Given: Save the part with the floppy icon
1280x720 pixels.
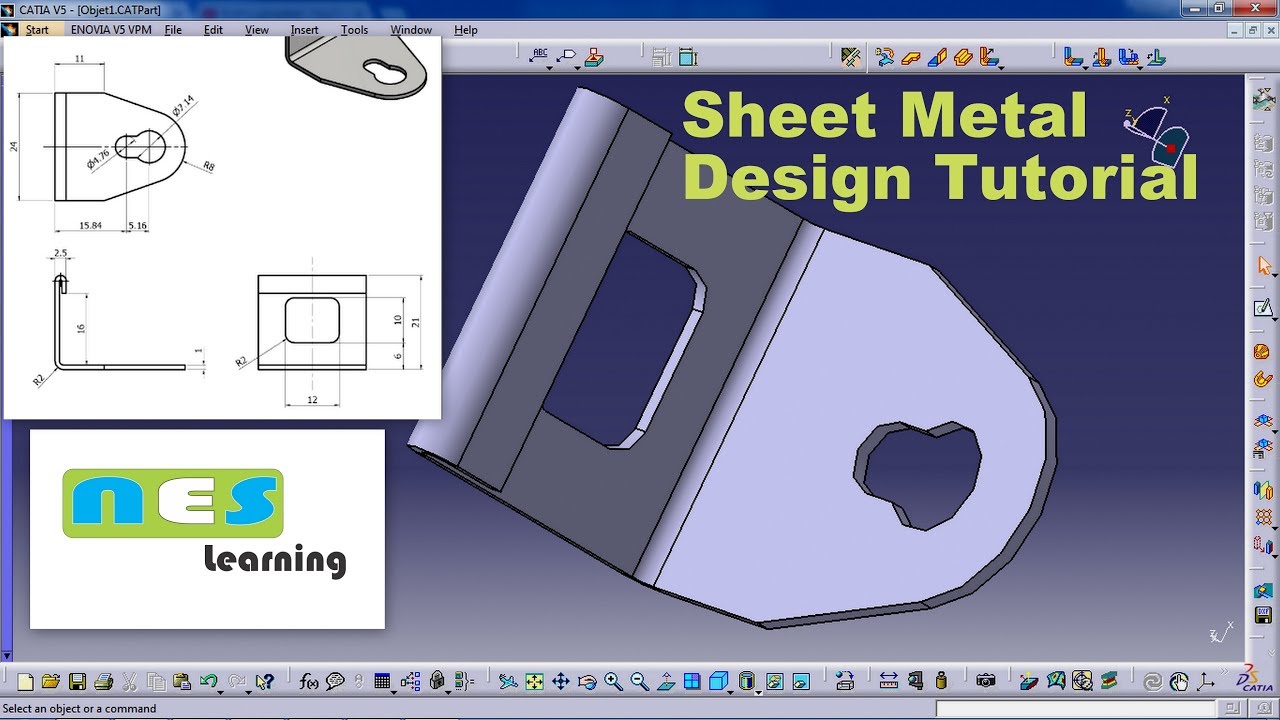Looking at the screenshot, I should point(77,682).
